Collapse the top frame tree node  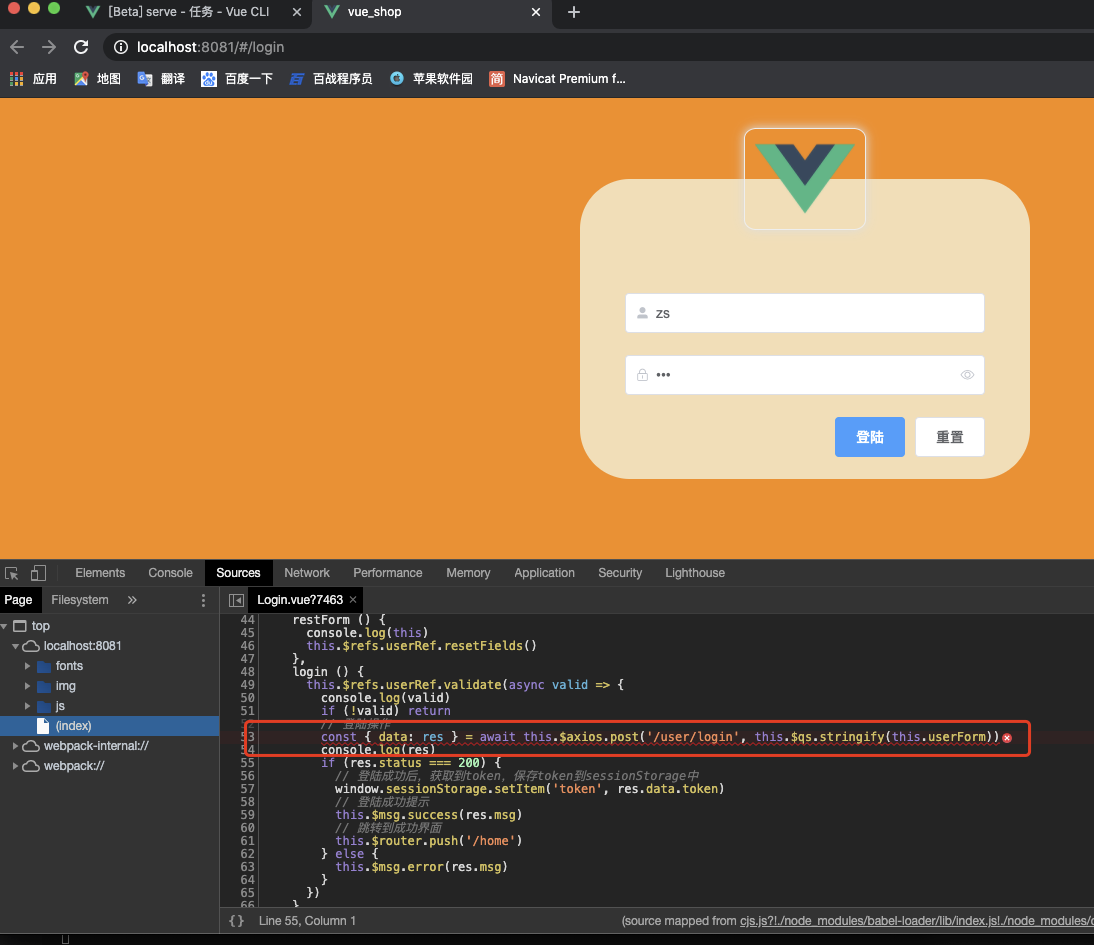coord(5,626)
